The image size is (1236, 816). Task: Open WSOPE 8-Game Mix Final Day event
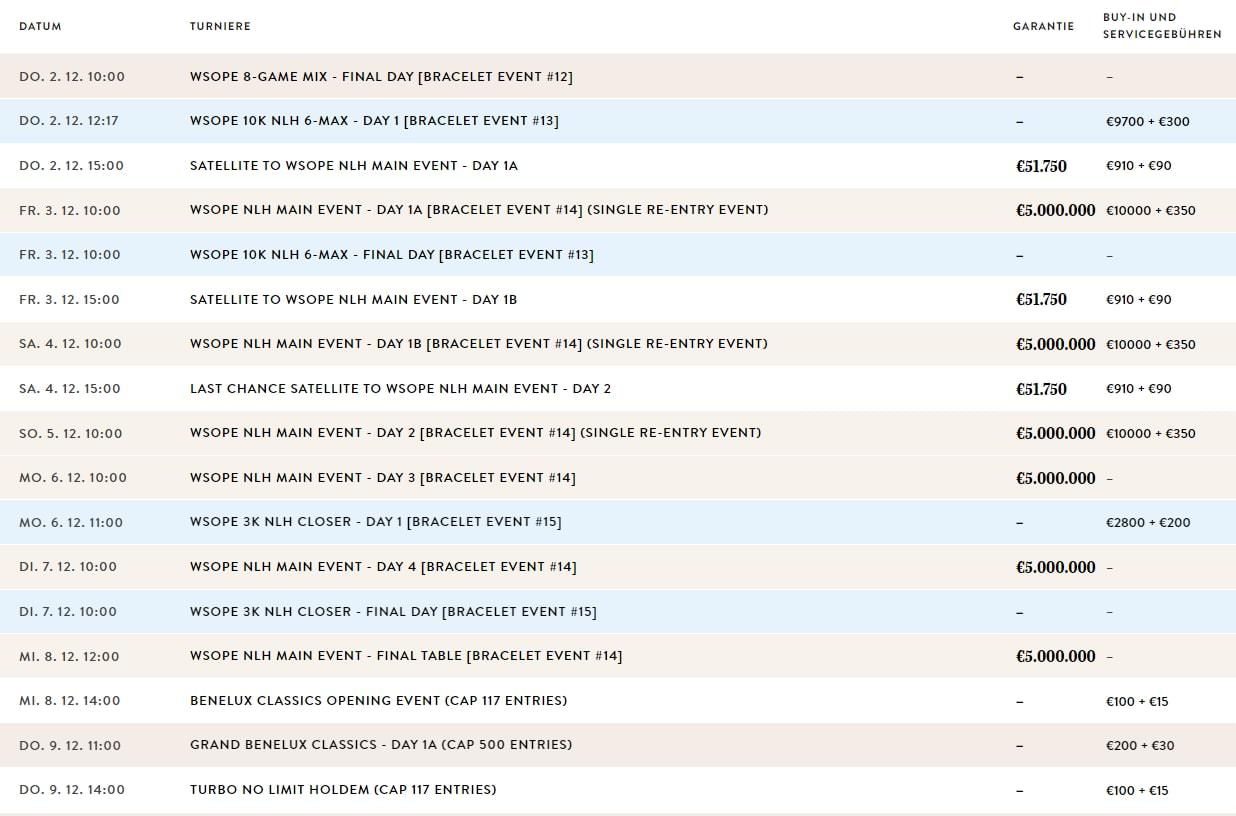[381, 76]
